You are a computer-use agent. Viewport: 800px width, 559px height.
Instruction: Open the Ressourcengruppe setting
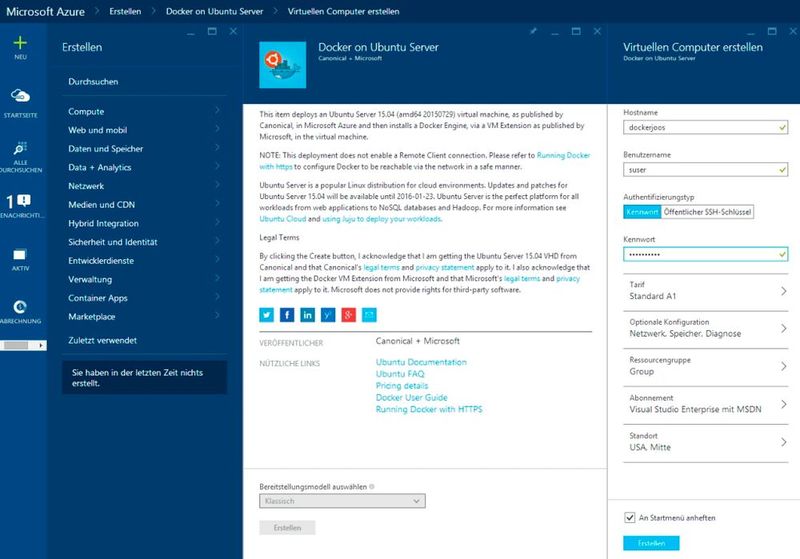[706, 366]
